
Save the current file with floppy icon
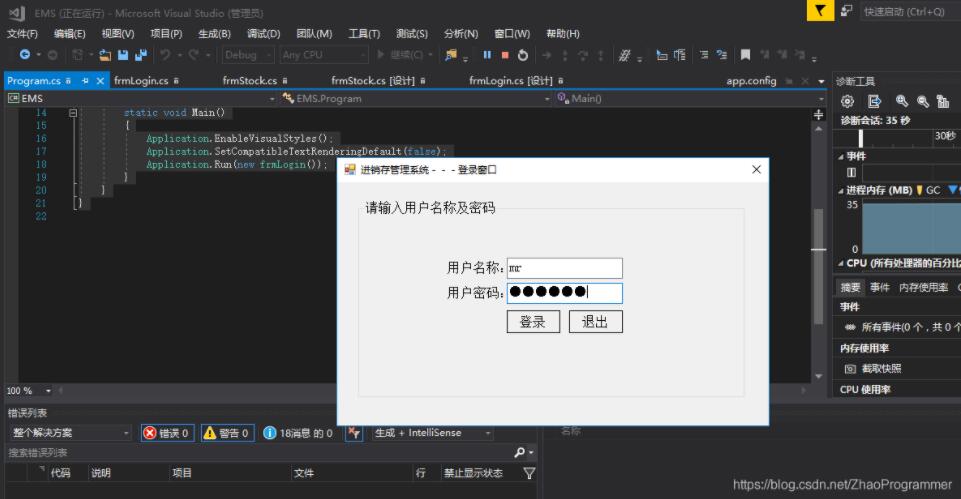click(123, 55)
